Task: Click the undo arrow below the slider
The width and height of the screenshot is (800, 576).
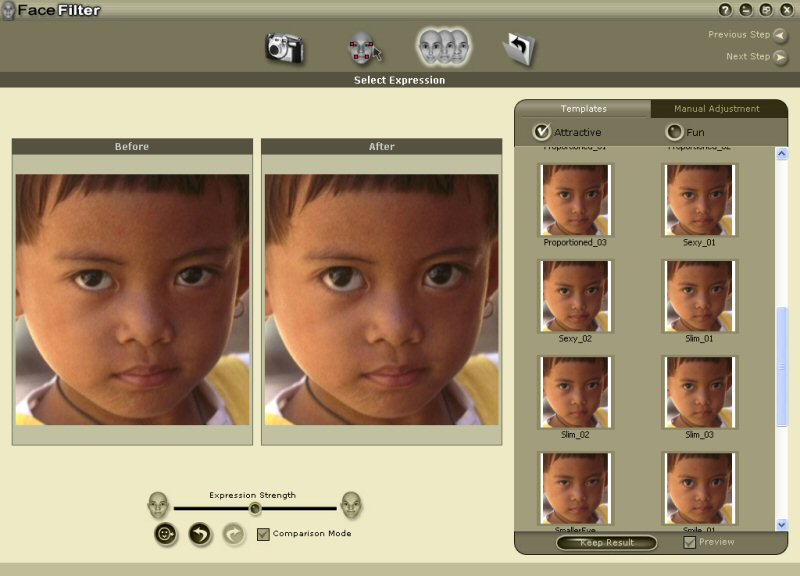Action: [x=200, y=534]
